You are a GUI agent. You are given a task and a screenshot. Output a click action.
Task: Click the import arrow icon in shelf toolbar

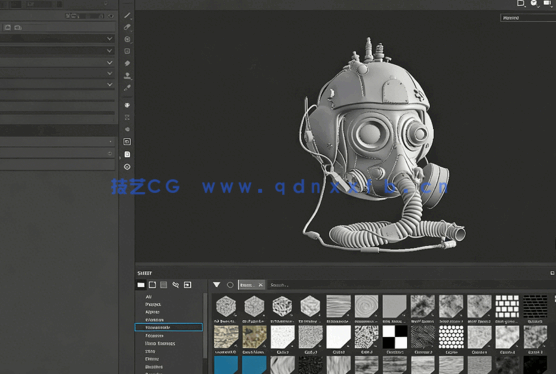188,285
